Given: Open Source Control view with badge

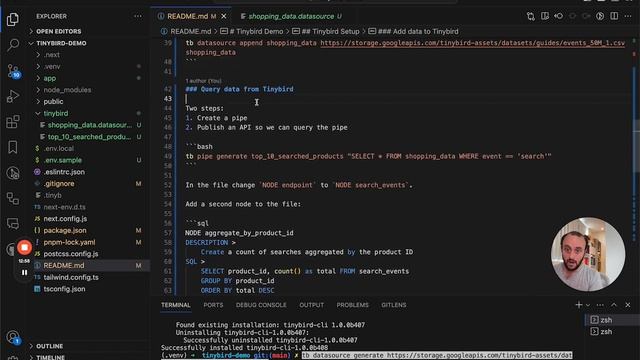Looking at the screenshot, I should click(13, 71).
